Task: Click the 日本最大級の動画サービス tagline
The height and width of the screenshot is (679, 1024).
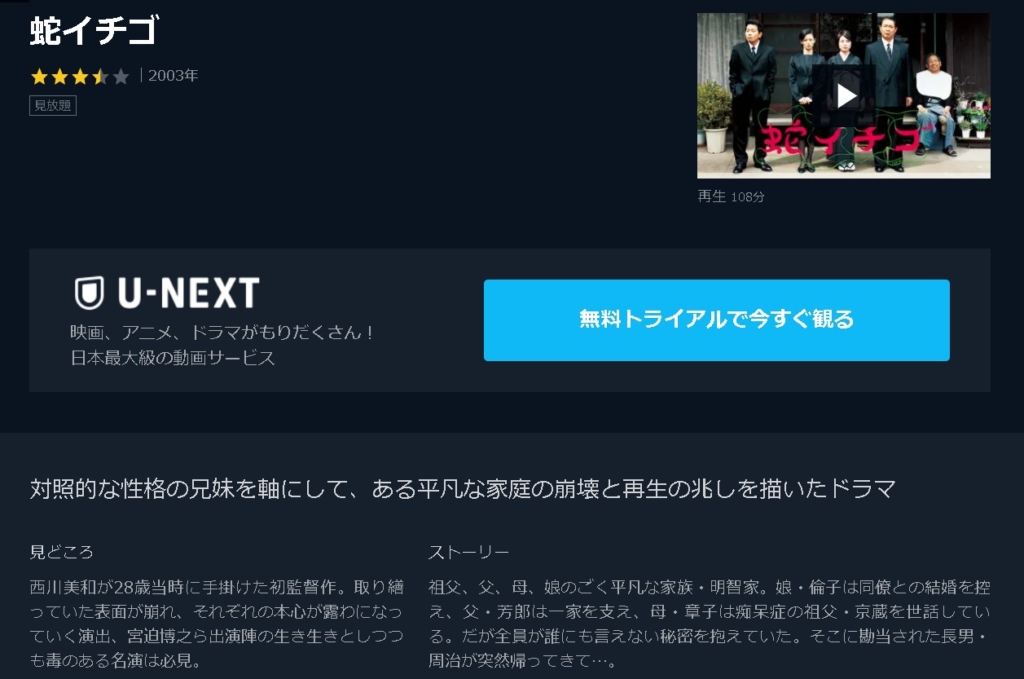Action: (173, 358)
